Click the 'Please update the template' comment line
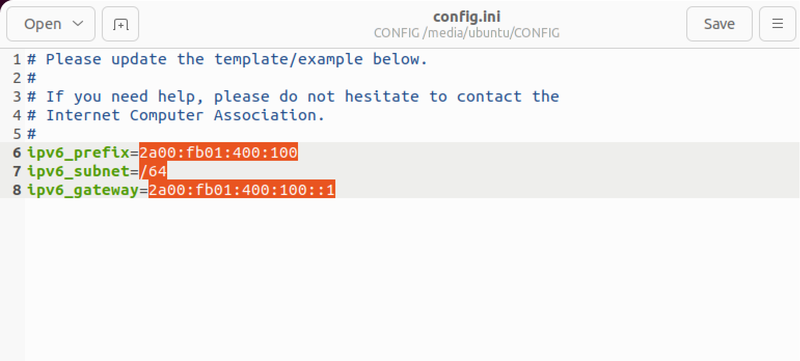 point(228,60)
